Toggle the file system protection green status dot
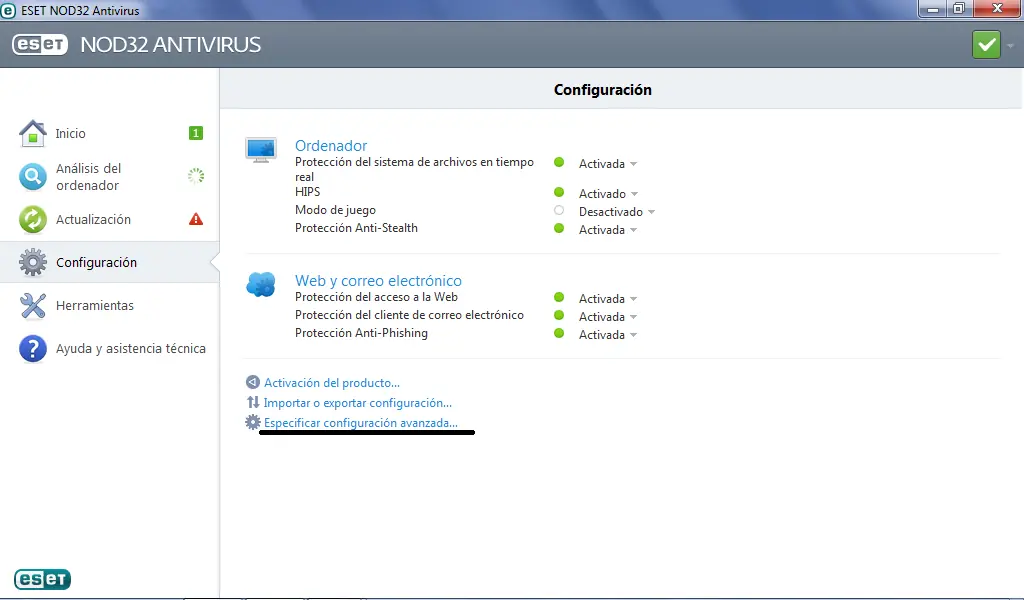The height and width of the screenshot is (600, 1024). tap(559, 163)
